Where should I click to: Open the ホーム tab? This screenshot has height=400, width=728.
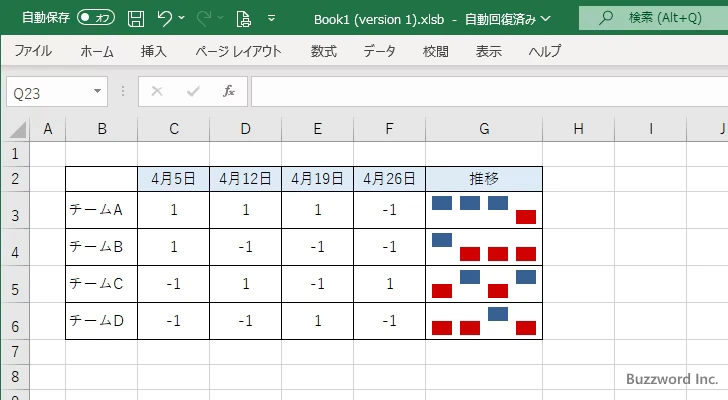tap(97, 51)
